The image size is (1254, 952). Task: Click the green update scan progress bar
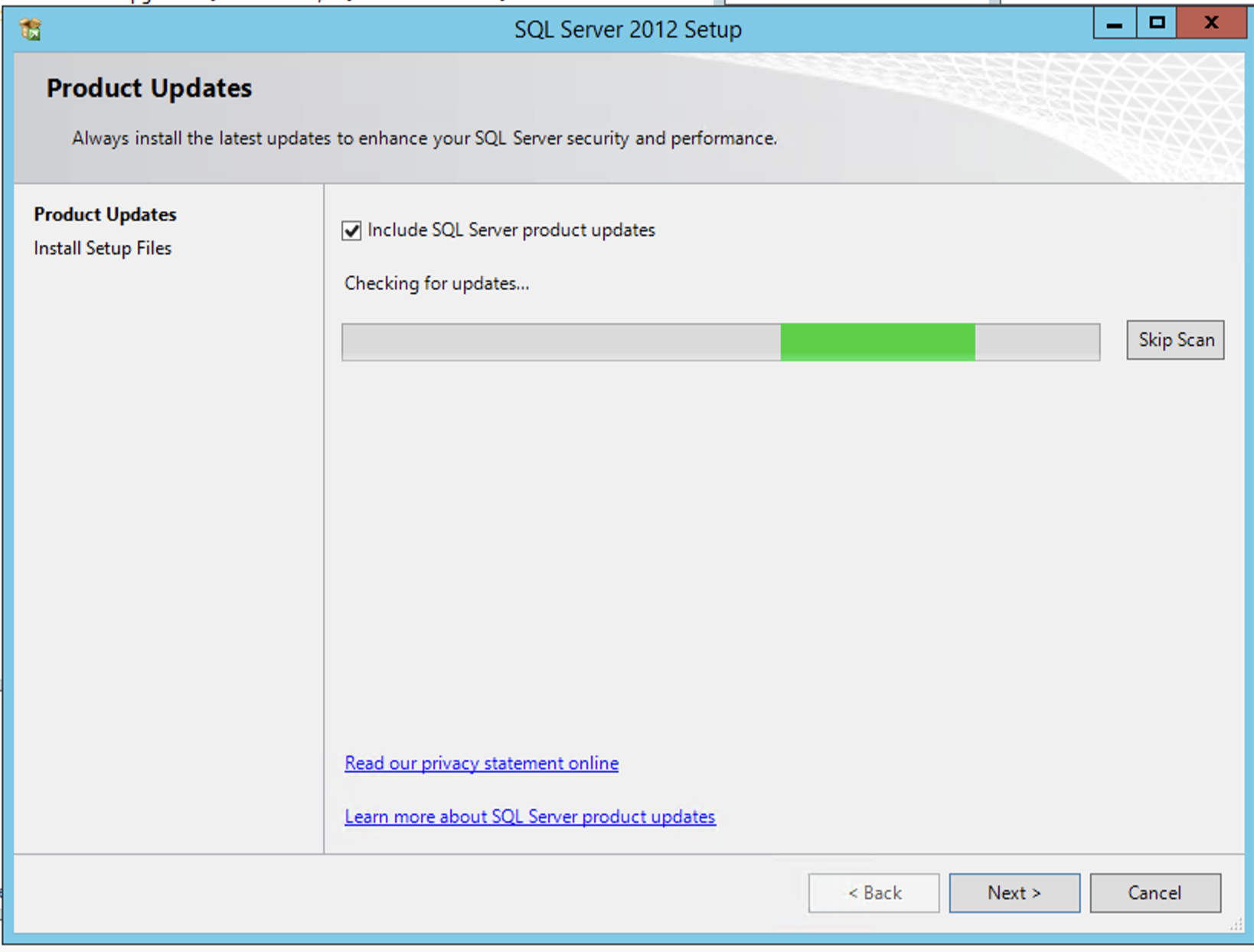(877, 341)
